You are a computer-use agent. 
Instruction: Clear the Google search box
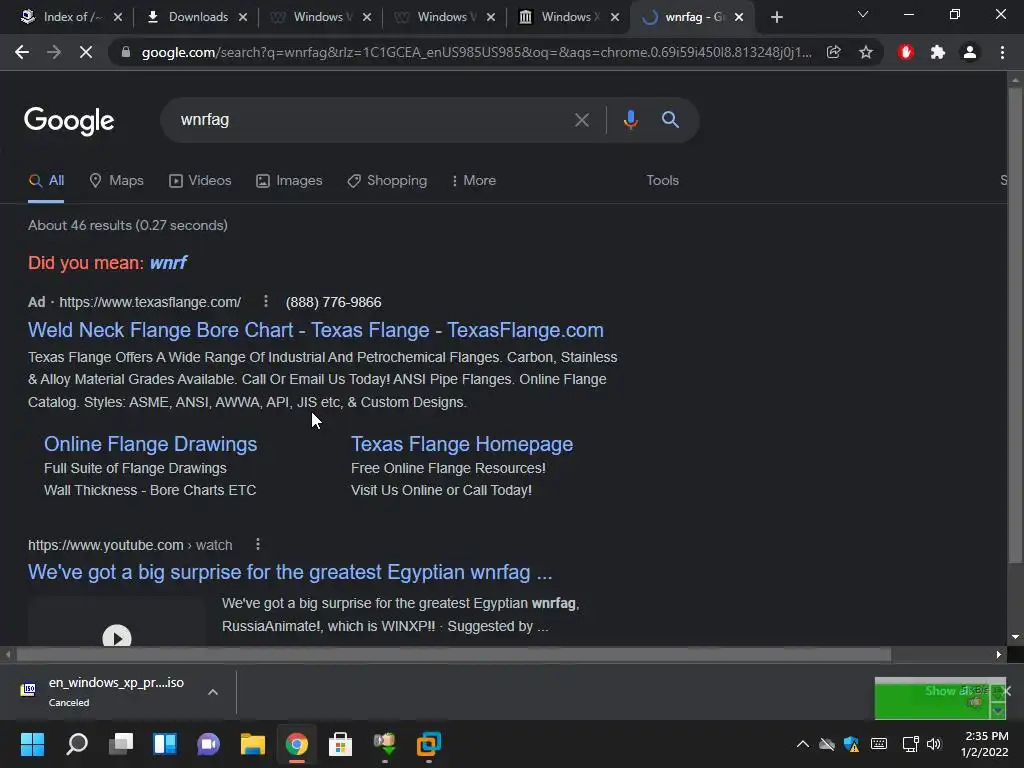click(581, 120)
